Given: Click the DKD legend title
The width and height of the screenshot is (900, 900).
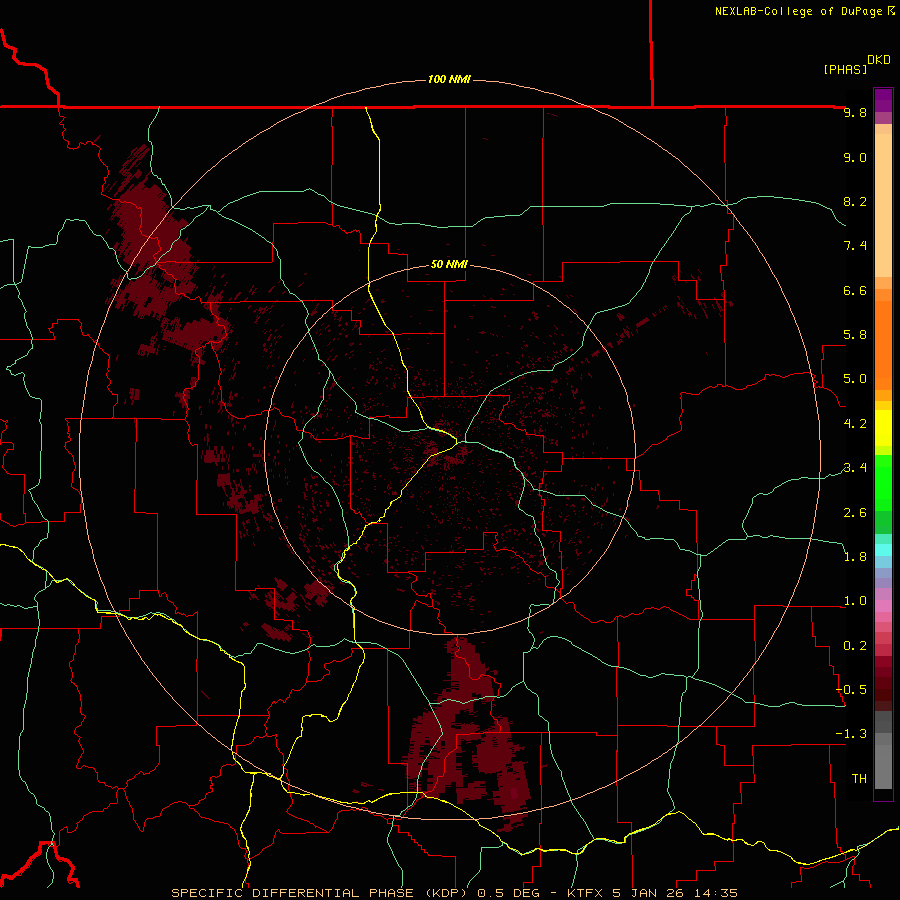Looking at the screenshot, I should tap(879, 60).
